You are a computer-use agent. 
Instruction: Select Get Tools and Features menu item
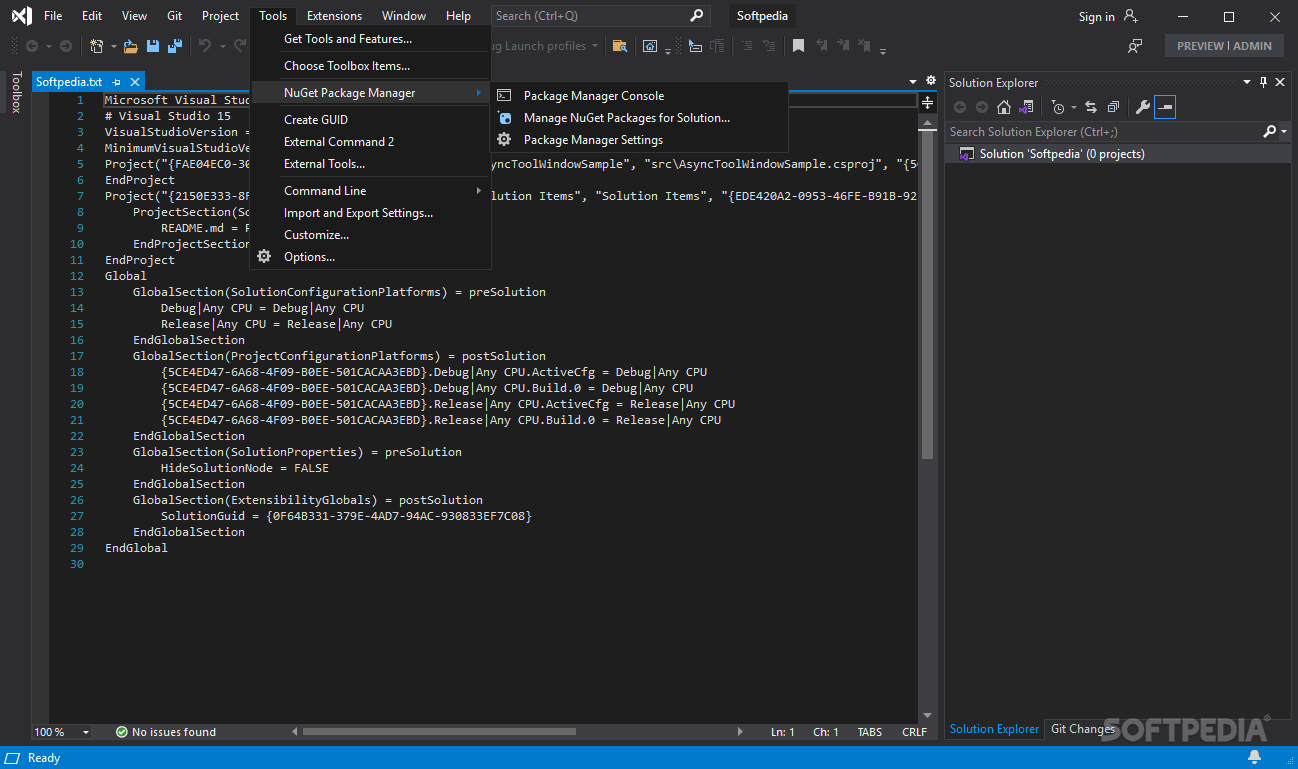tap(348, 39)
